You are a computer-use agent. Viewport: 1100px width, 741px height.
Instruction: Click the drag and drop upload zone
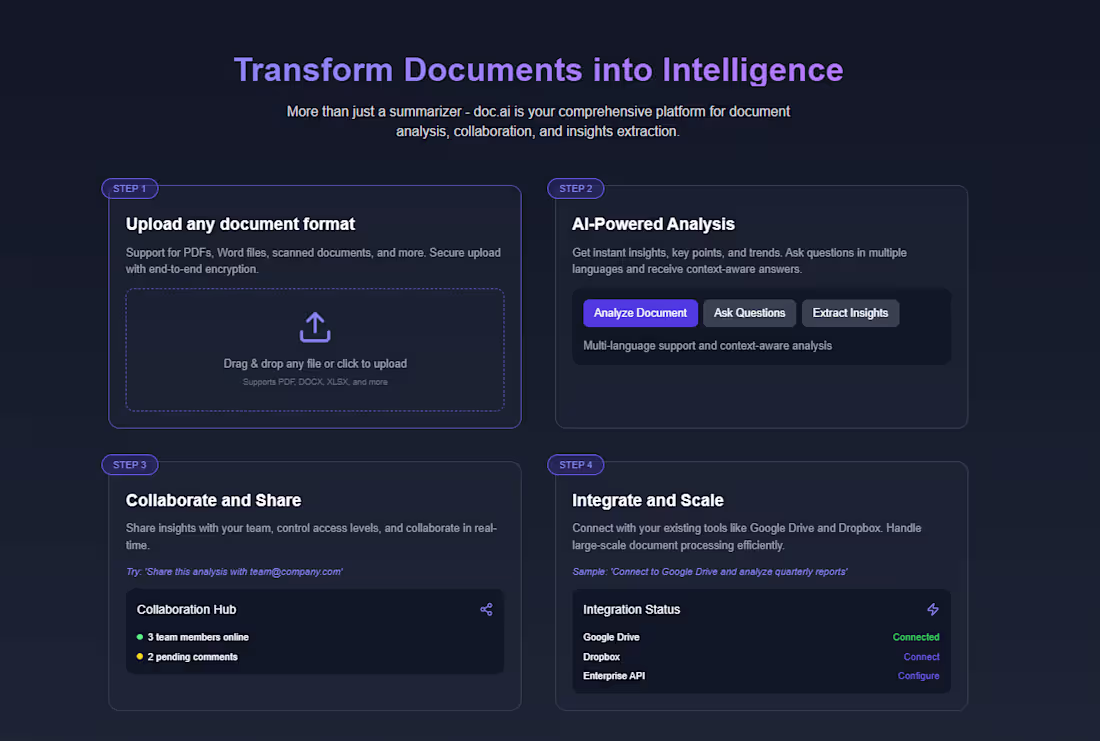click(x=315, y=351)
